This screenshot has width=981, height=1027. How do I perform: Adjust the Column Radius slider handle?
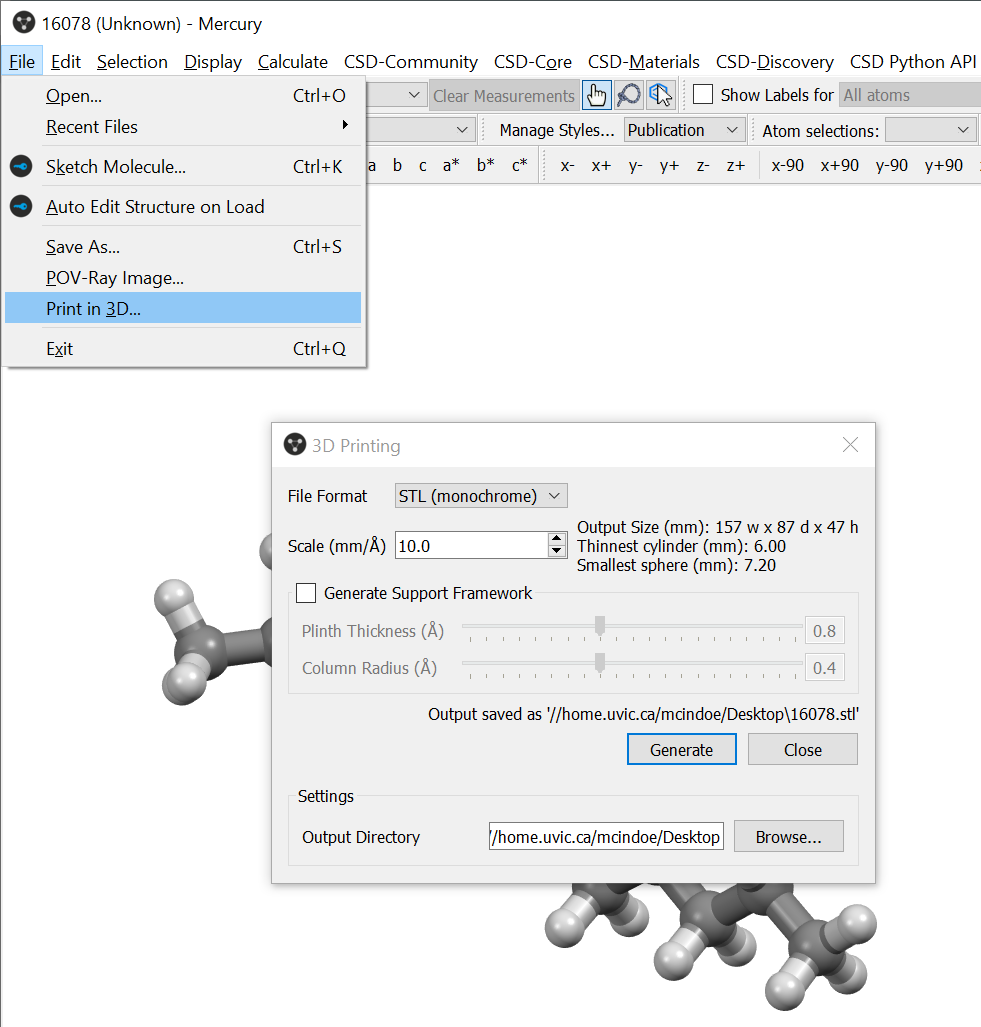(600, 663)
